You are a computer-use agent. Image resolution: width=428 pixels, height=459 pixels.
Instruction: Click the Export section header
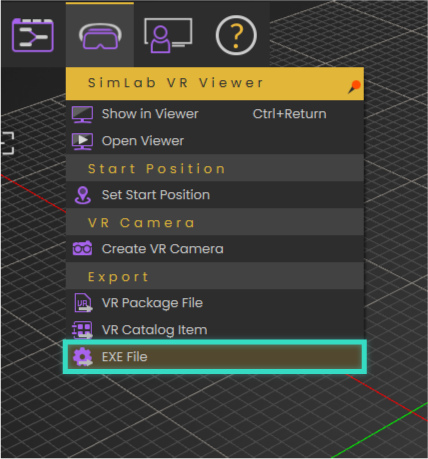click(215, 276)
